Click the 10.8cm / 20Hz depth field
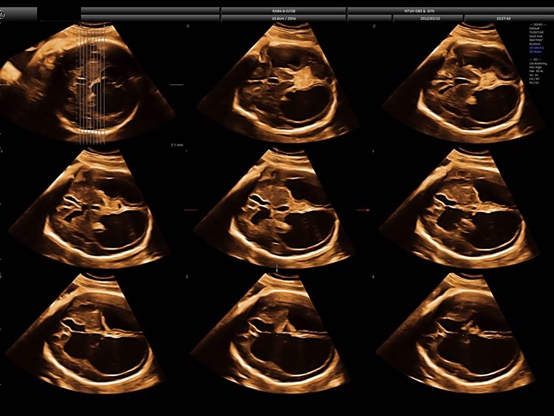The image size is (554, 416). [283, 18]
